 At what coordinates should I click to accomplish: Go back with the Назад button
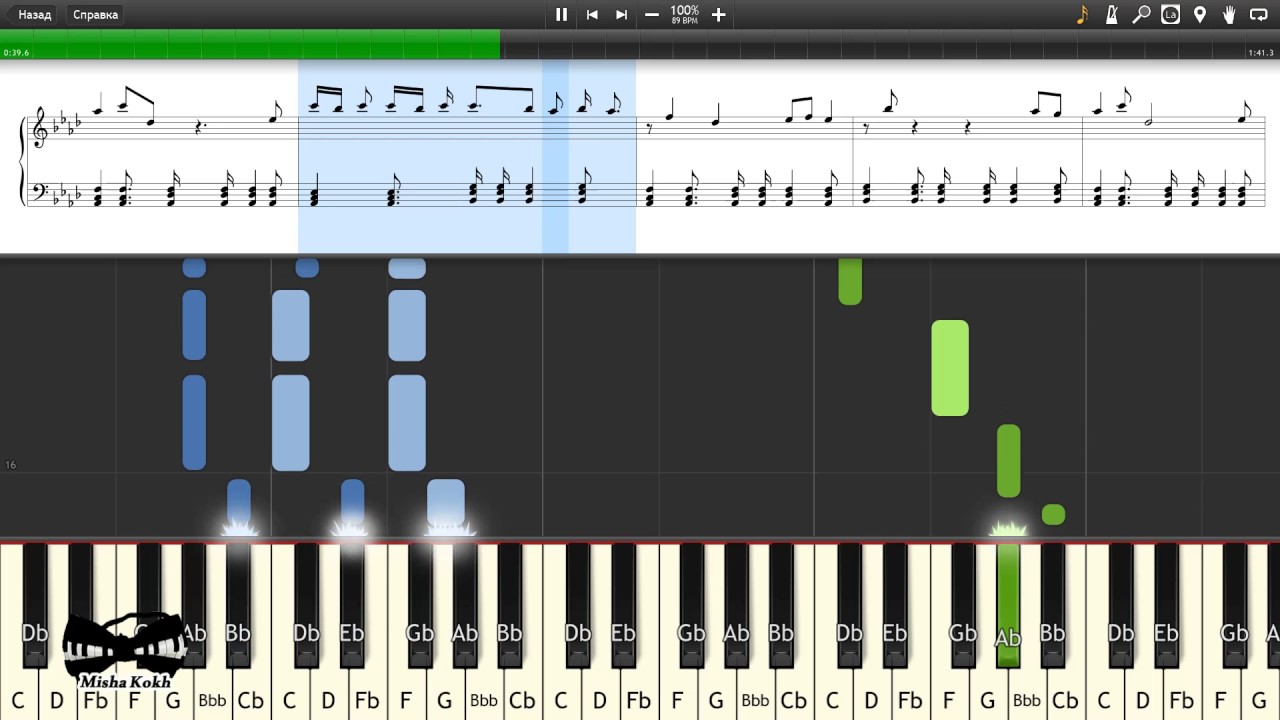click(29, 15)
